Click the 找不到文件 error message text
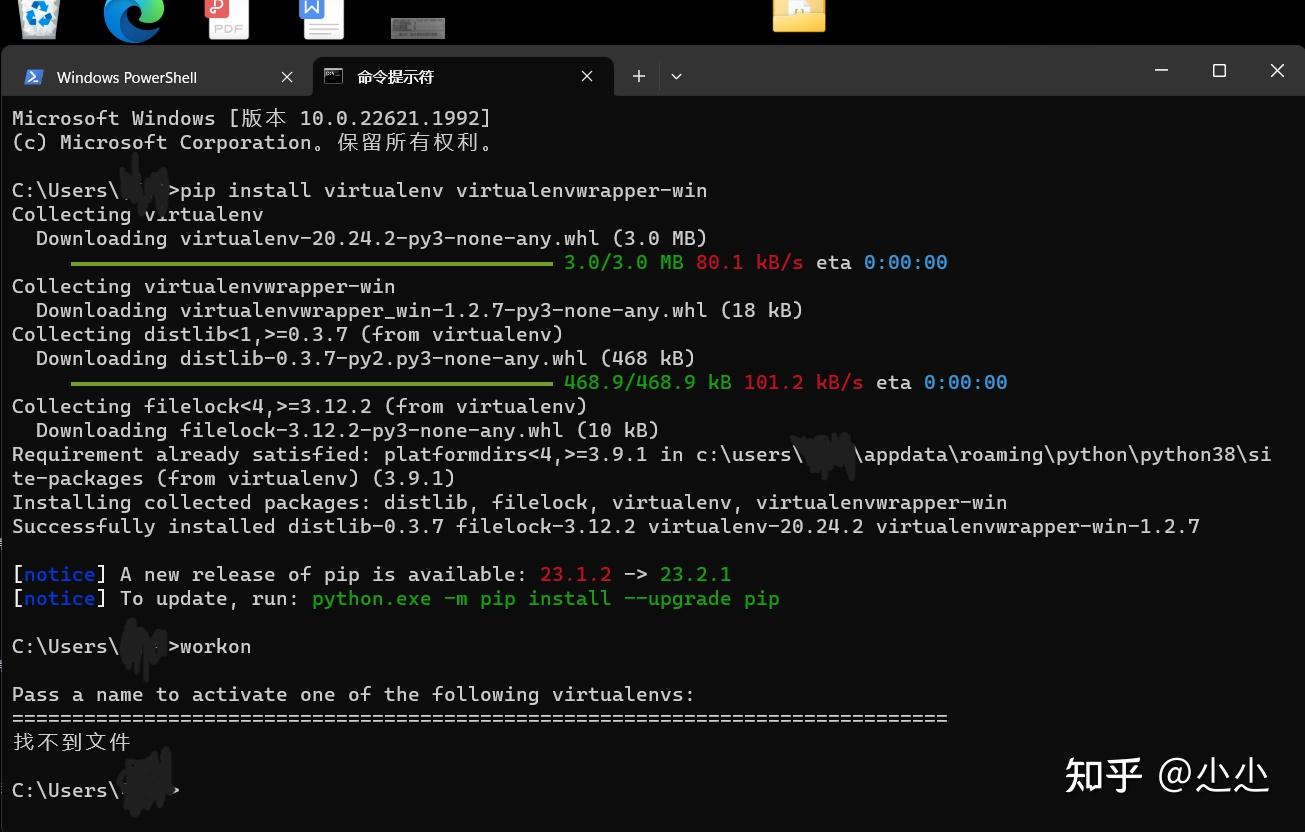1305x832 pixels. (71, 742)
